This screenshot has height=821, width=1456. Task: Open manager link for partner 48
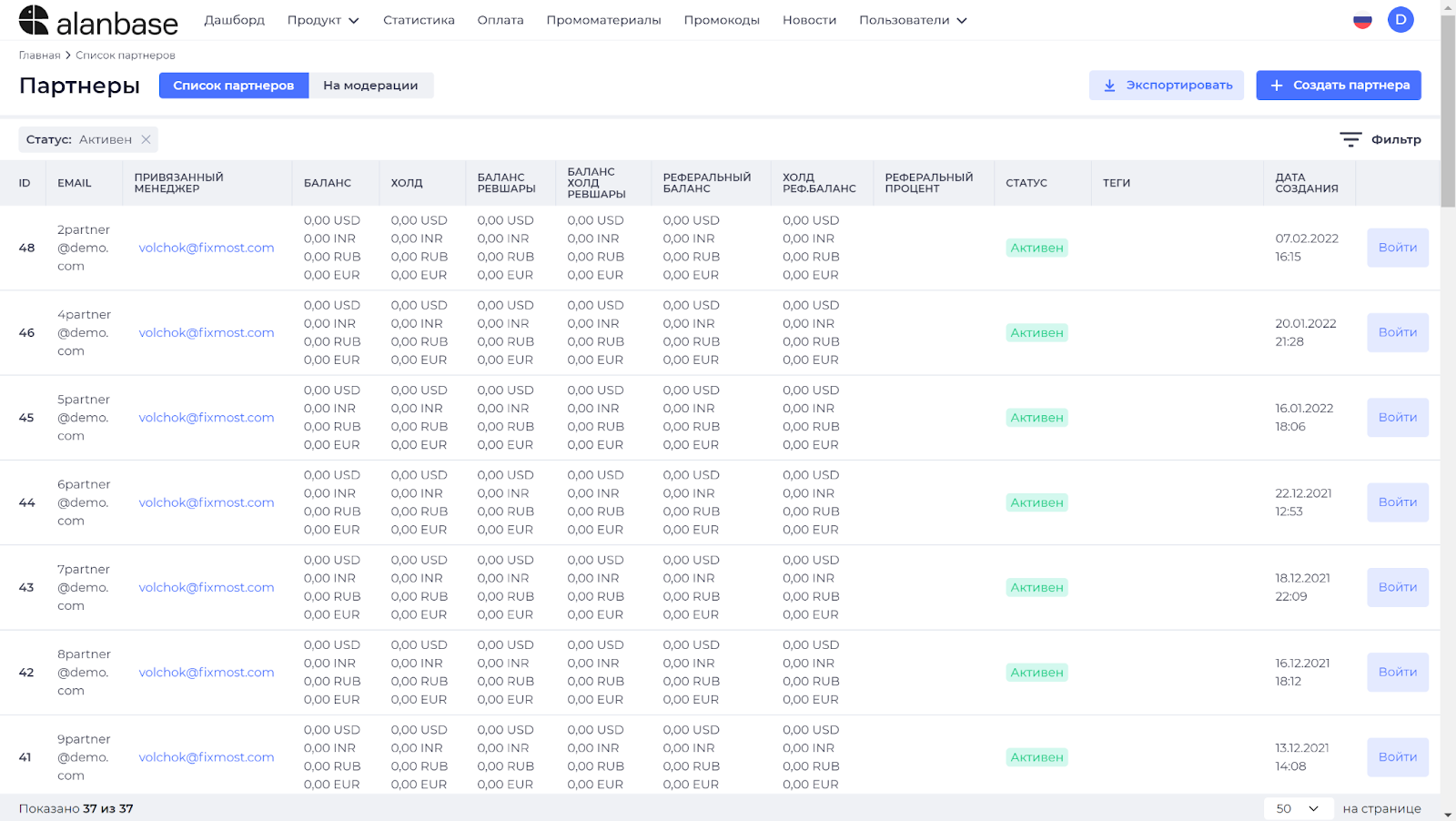pyautogui.click(x=207, y=248)
